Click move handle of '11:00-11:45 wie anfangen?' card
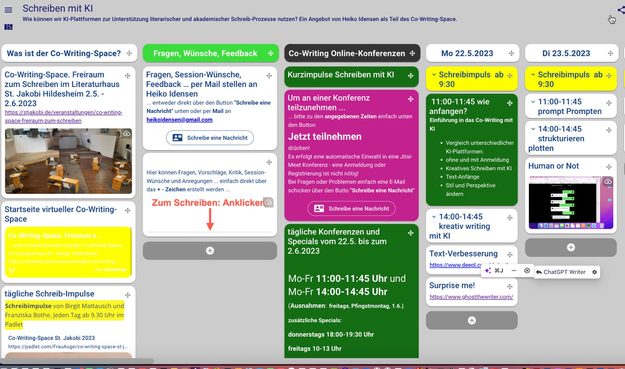 tap(510, 103)
